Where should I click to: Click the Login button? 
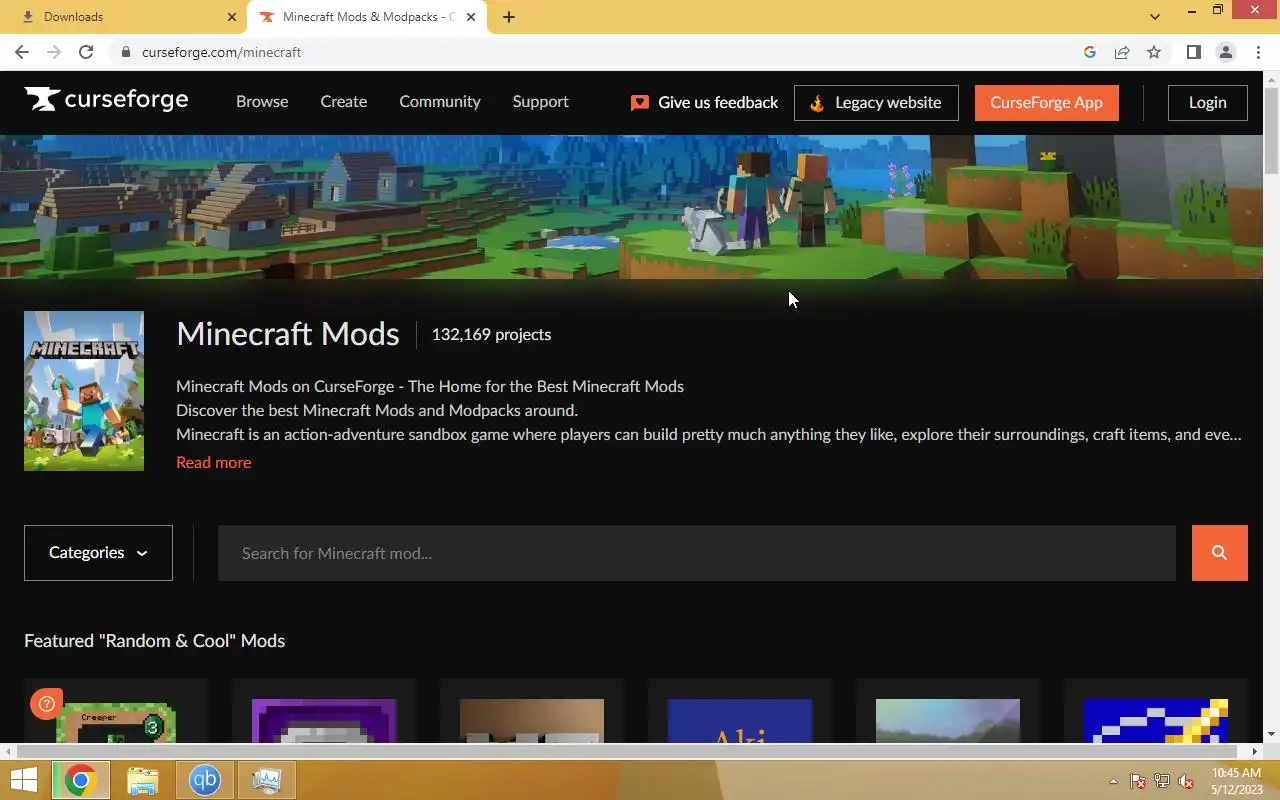1207,103
